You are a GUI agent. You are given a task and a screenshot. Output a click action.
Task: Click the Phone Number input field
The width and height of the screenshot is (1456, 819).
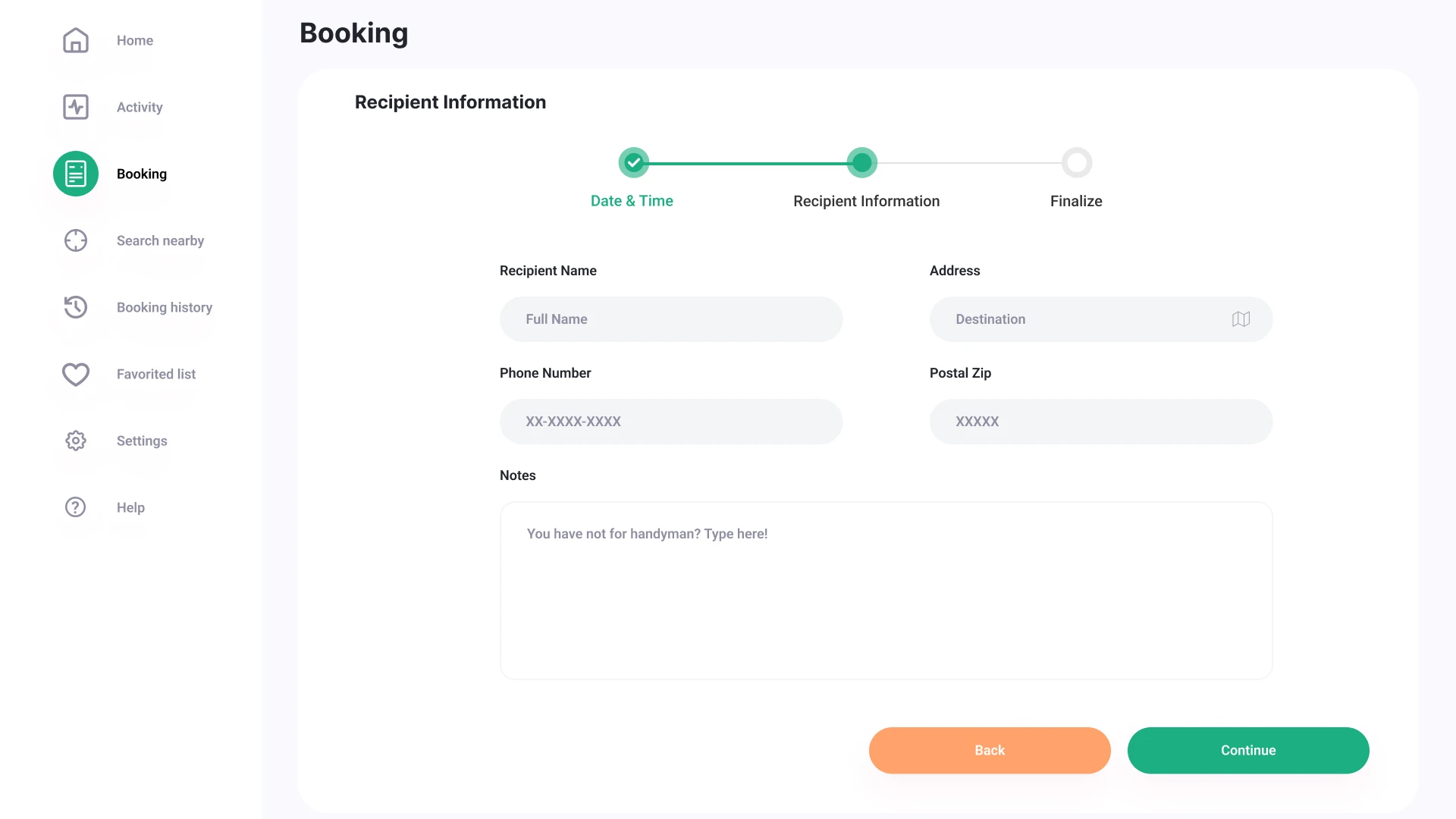click(x=670, y=422)
